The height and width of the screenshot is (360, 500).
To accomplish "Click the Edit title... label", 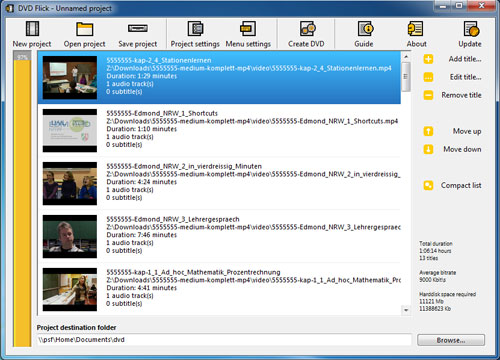I will tap(466, 77).
